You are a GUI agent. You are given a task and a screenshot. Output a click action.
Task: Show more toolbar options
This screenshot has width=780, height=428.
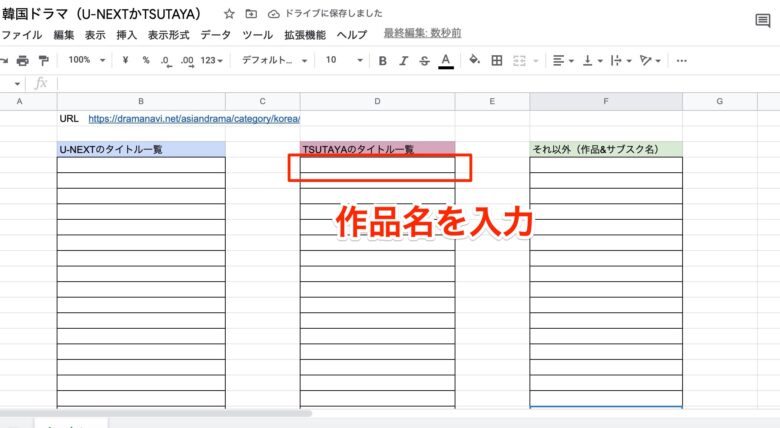click(x=682, y=61)
